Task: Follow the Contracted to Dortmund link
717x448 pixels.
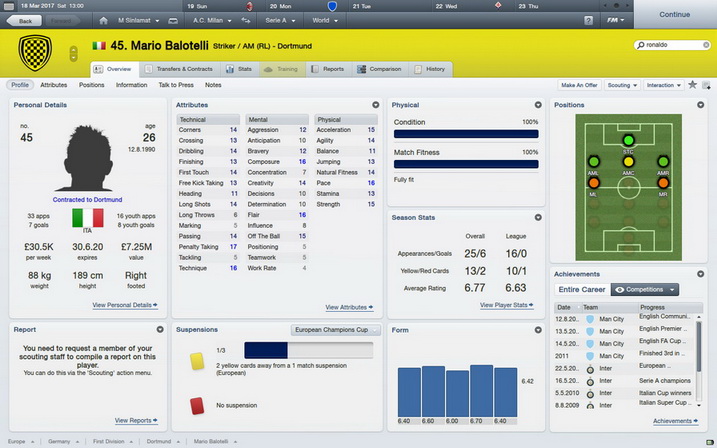Action: (x=87, y=200)
